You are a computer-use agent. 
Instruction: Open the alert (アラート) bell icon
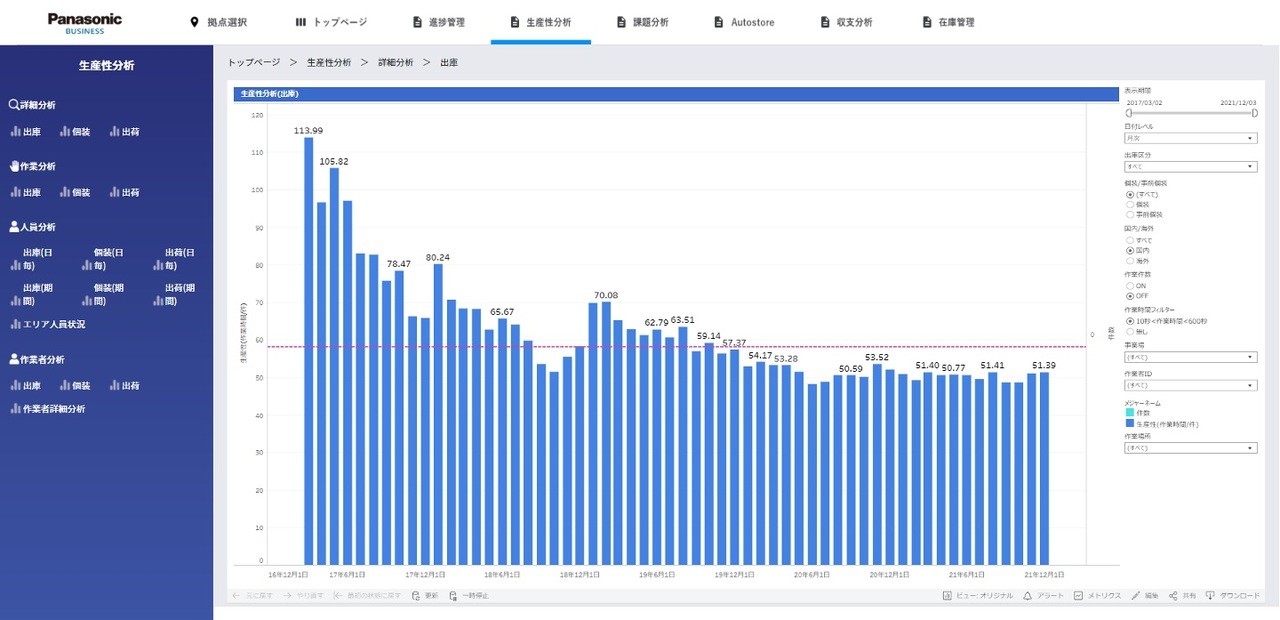click(1027, 596)
